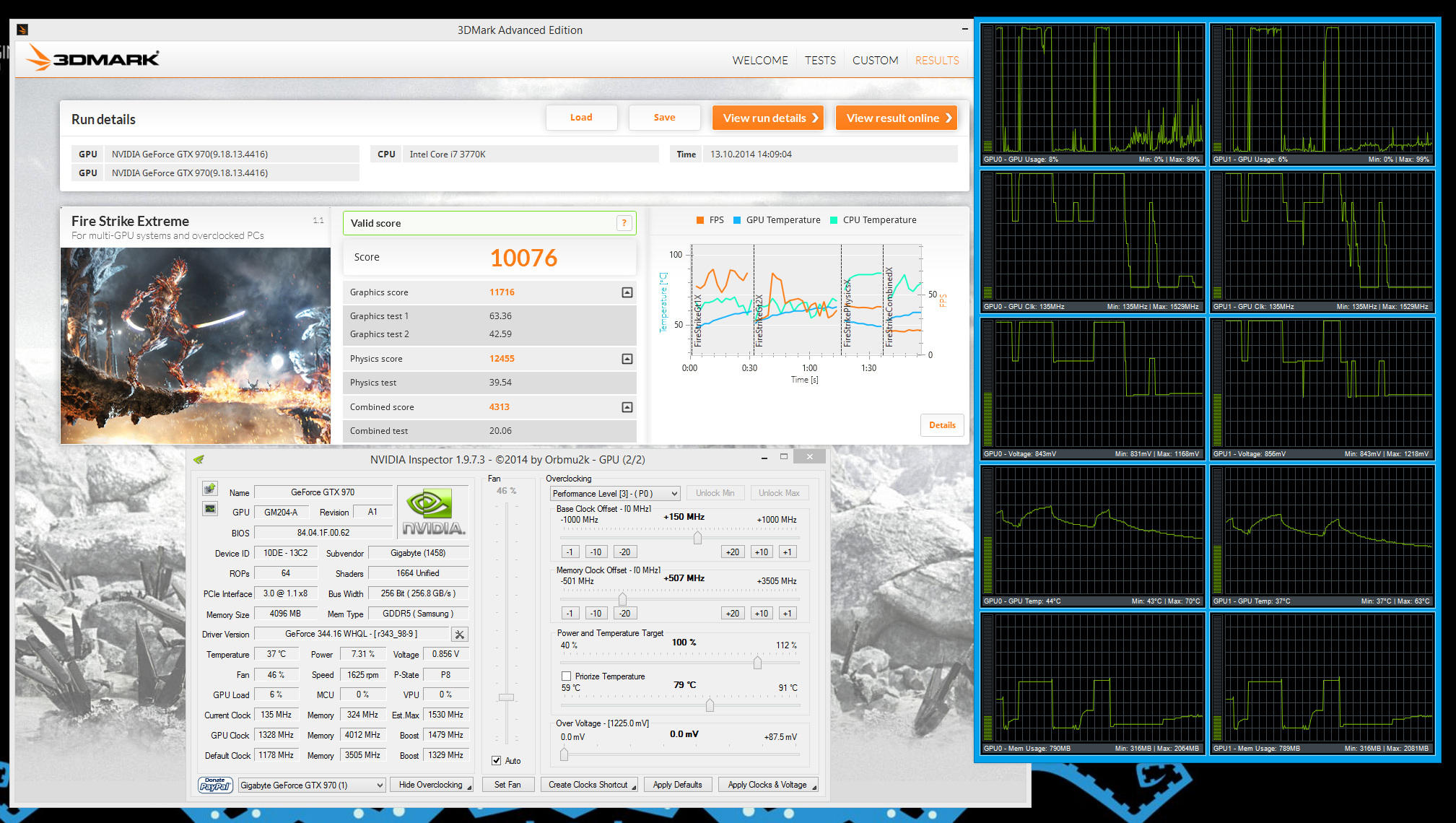
Task: Toggle the FPS legend in the chart
Action: (710, 220)
